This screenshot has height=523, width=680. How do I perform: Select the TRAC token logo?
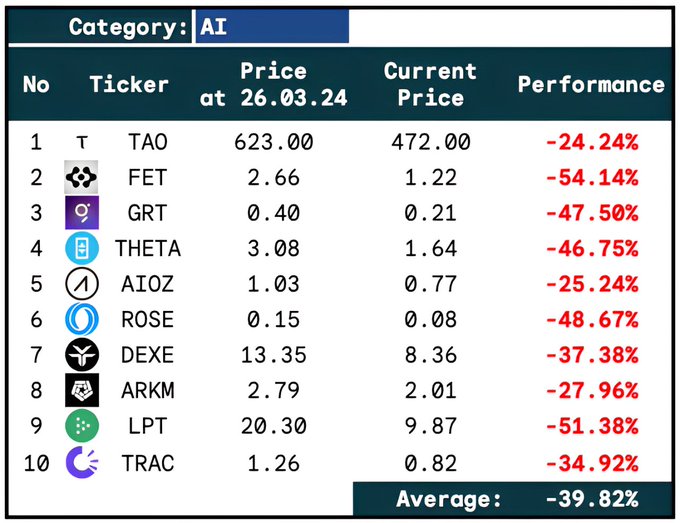coord(81,462)
